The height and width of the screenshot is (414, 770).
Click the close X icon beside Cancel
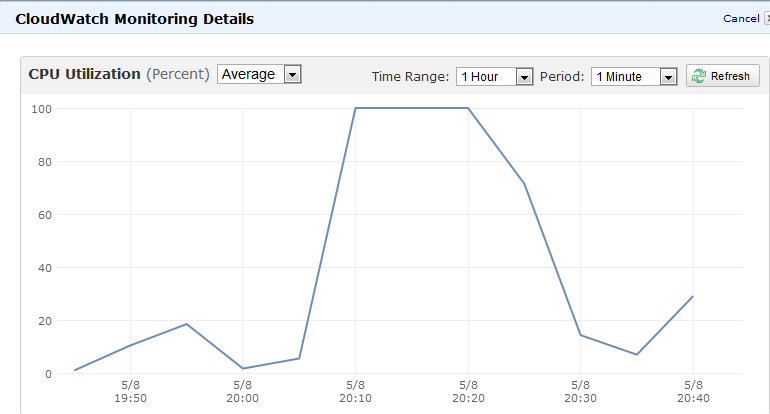coord(766,18)
